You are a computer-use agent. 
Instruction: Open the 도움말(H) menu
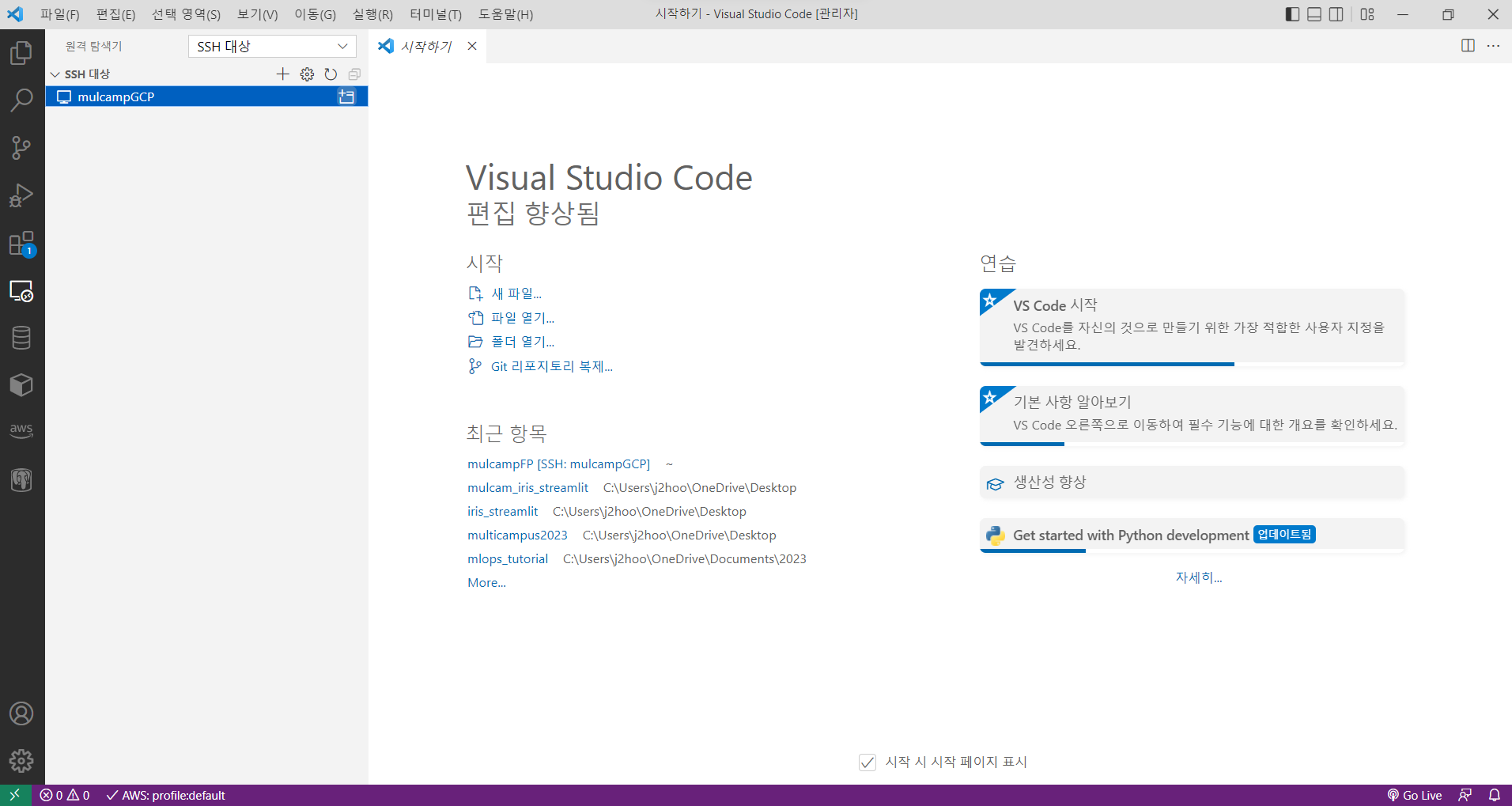coord(506,14)
